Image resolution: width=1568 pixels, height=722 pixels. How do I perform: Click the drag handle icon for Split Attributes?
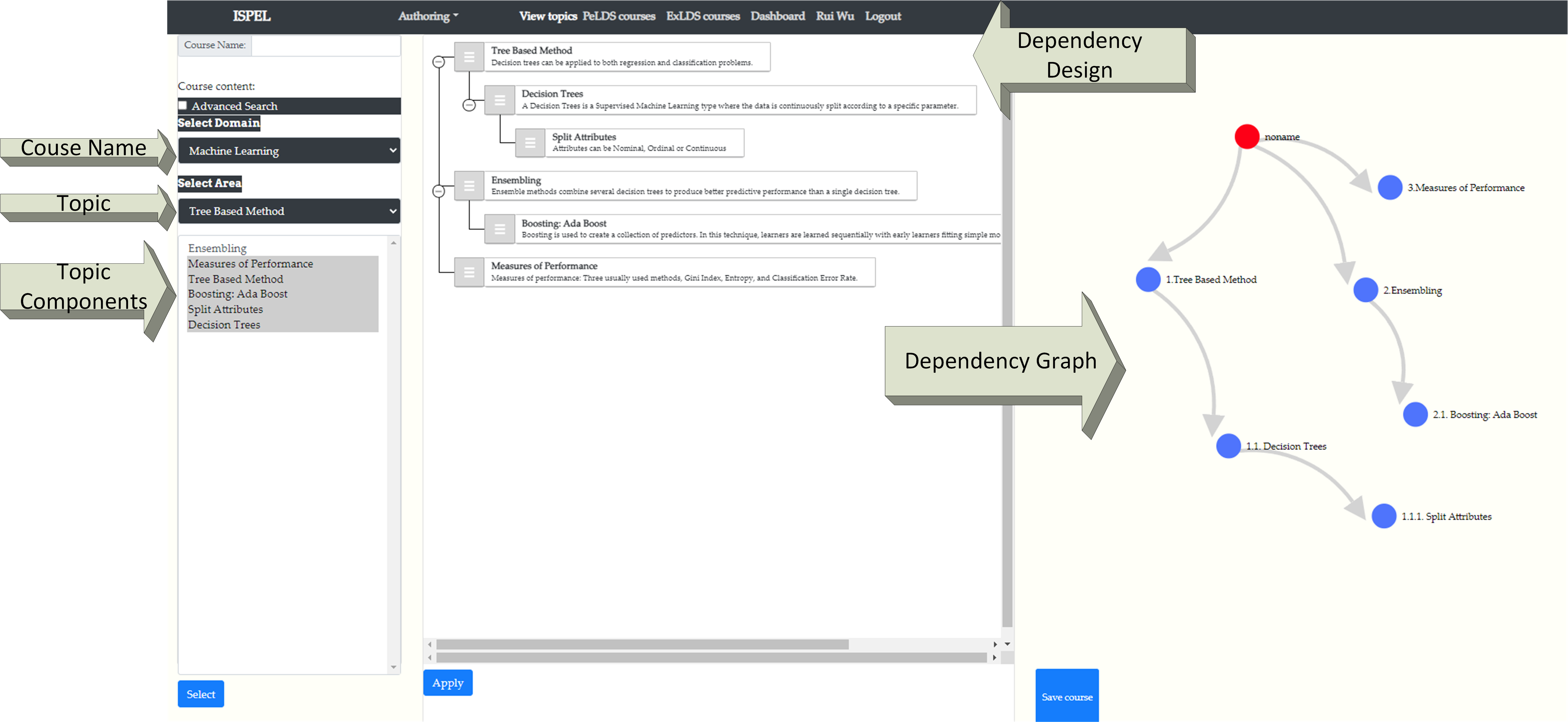530,143
